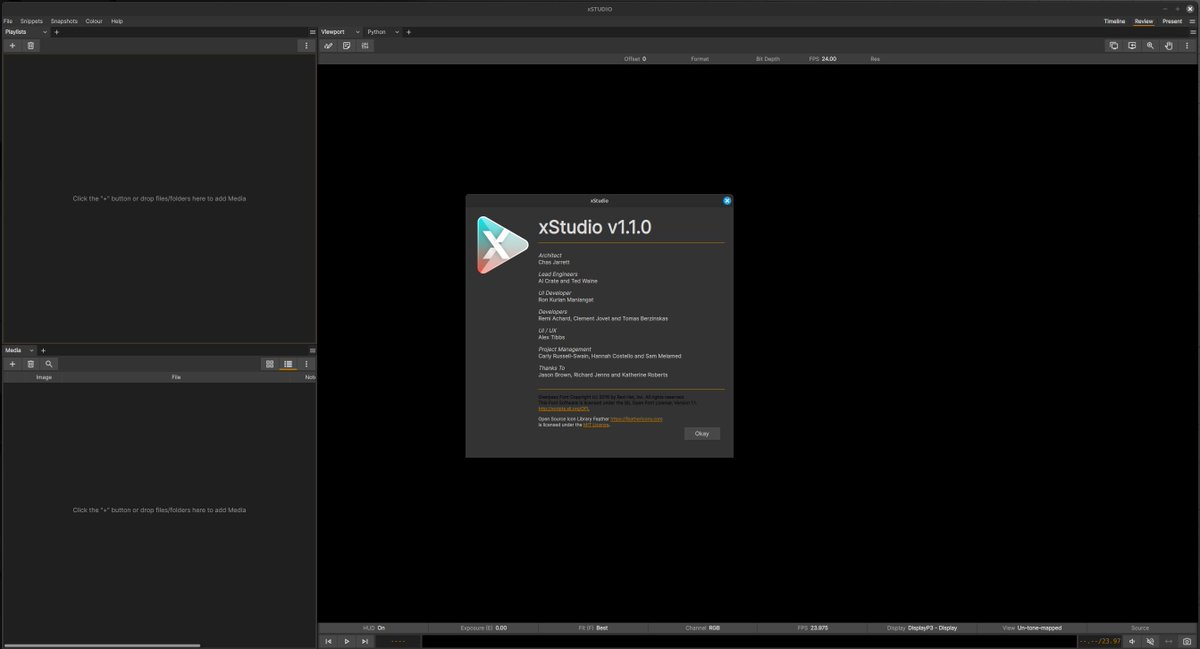Open the colour sliders tool in viewport toolbar
1200x649 pixels.
(365, 46)
